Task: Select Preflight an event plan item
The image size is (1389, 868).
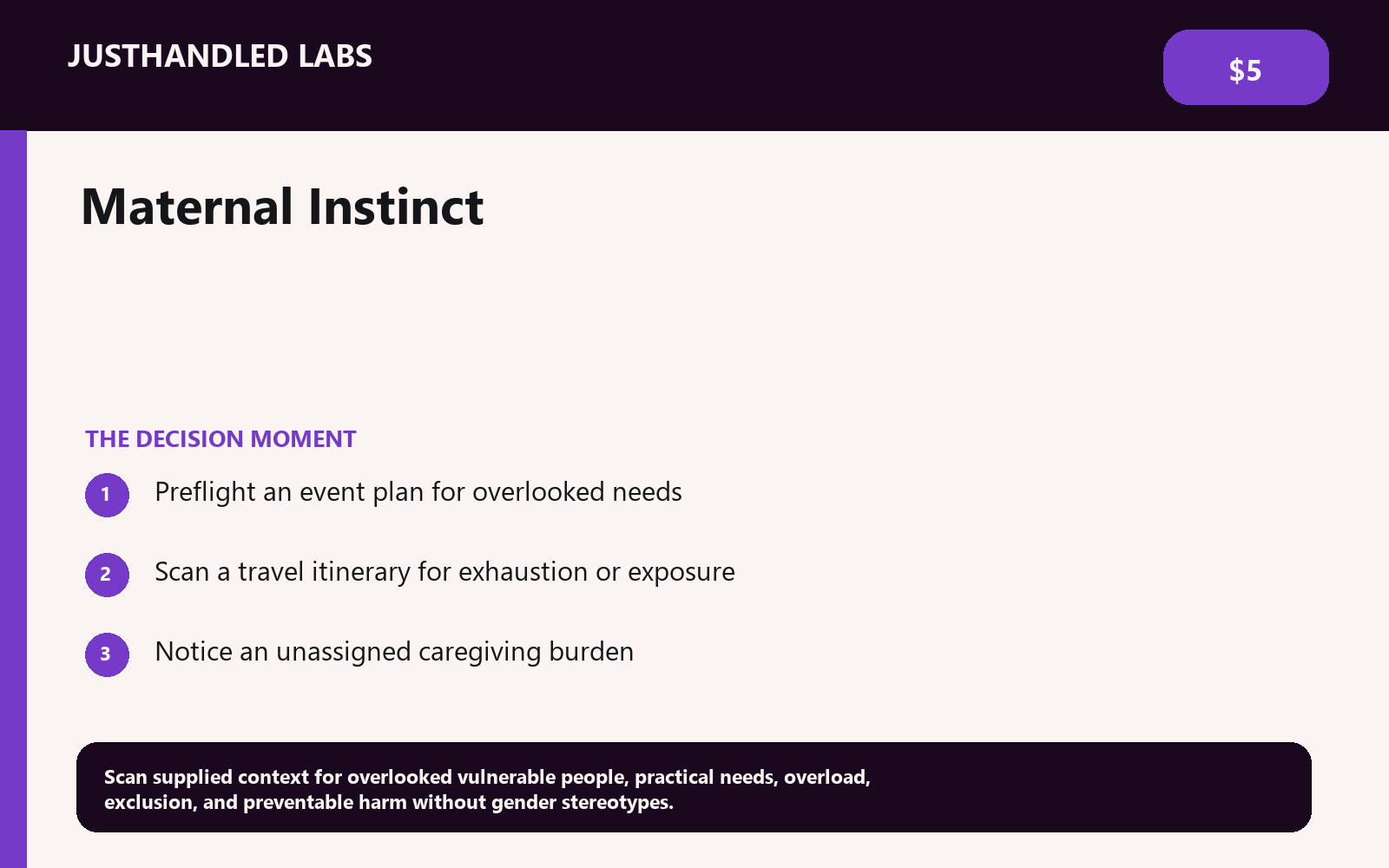Action: [x=418, y=492]
